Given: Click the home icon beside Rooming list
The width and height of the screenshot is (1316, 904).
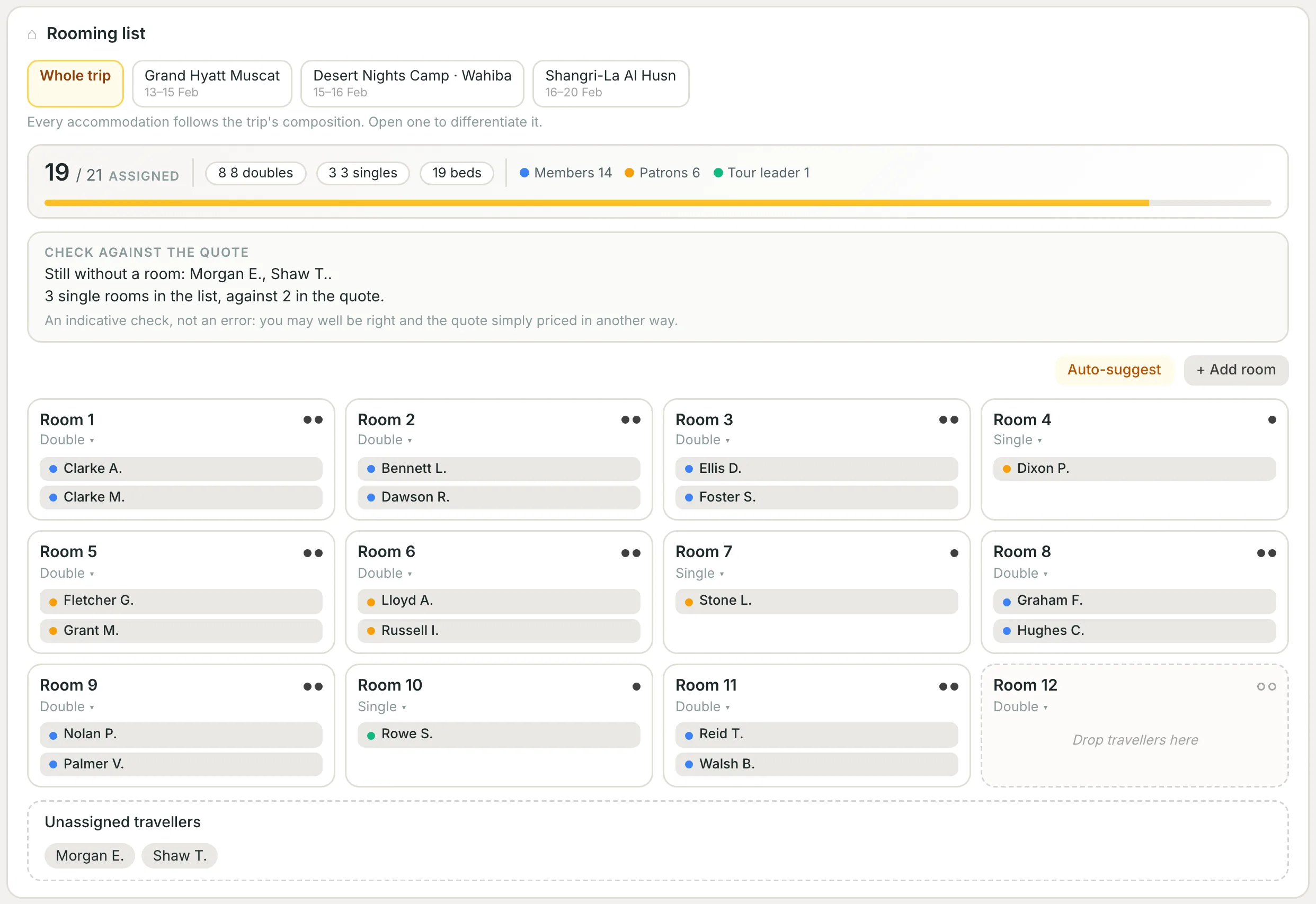Looking at the screenshot, I should click(32, 34).
